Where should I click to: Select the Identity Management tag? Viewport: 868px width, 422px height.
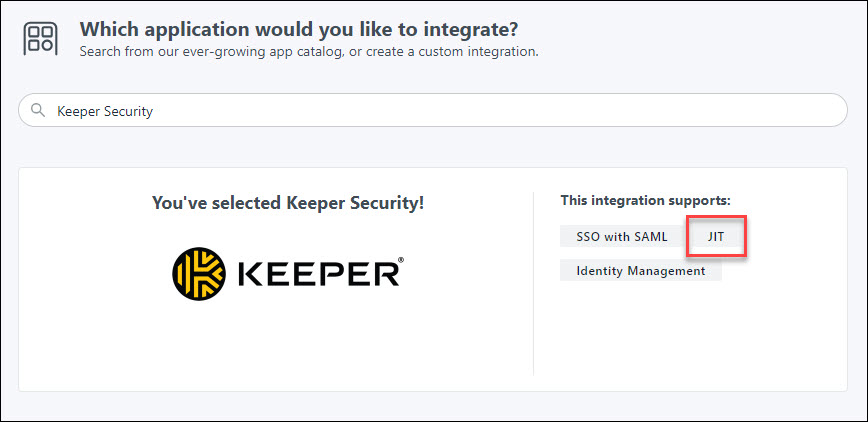[640, 271]
